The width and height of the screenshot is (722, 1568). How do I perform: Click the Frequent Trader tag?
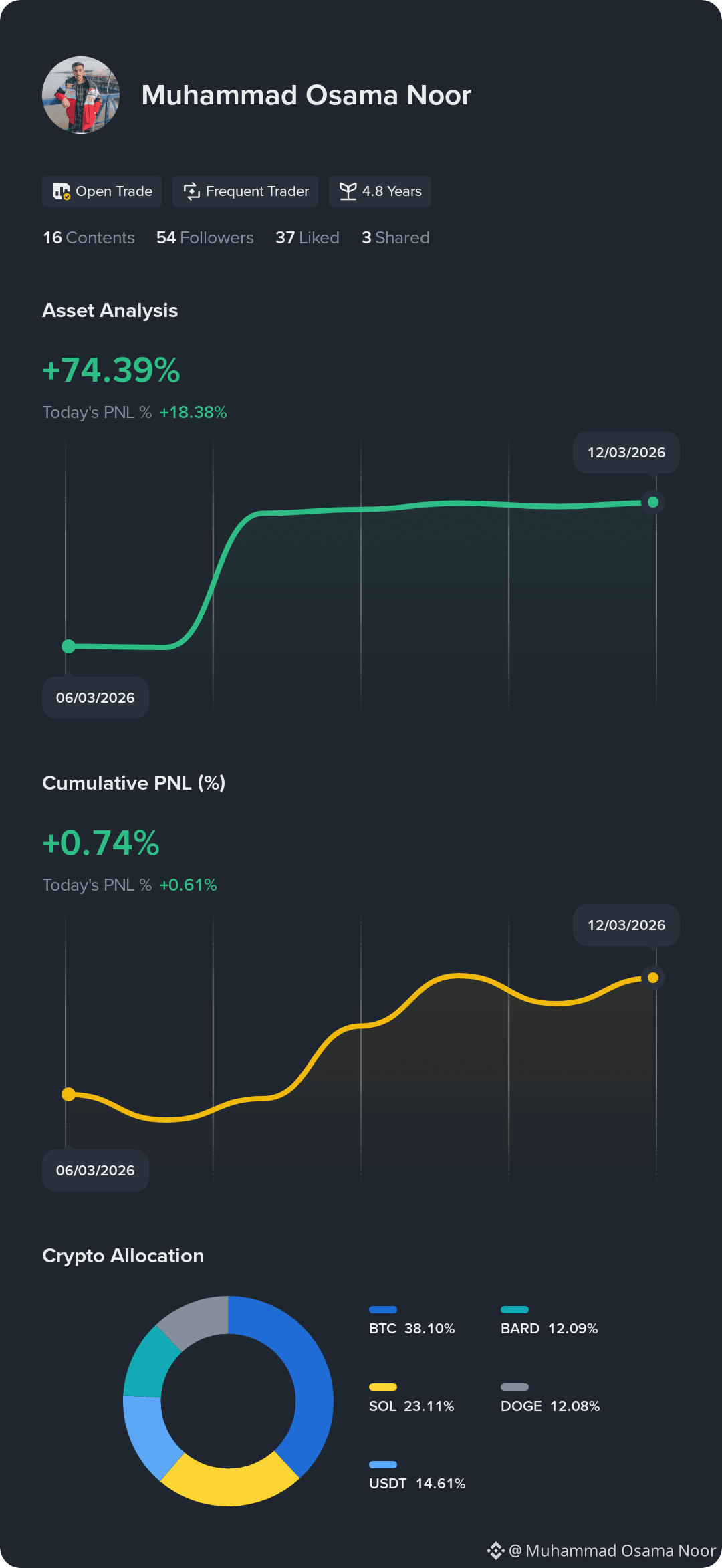(x=245, y=191)
